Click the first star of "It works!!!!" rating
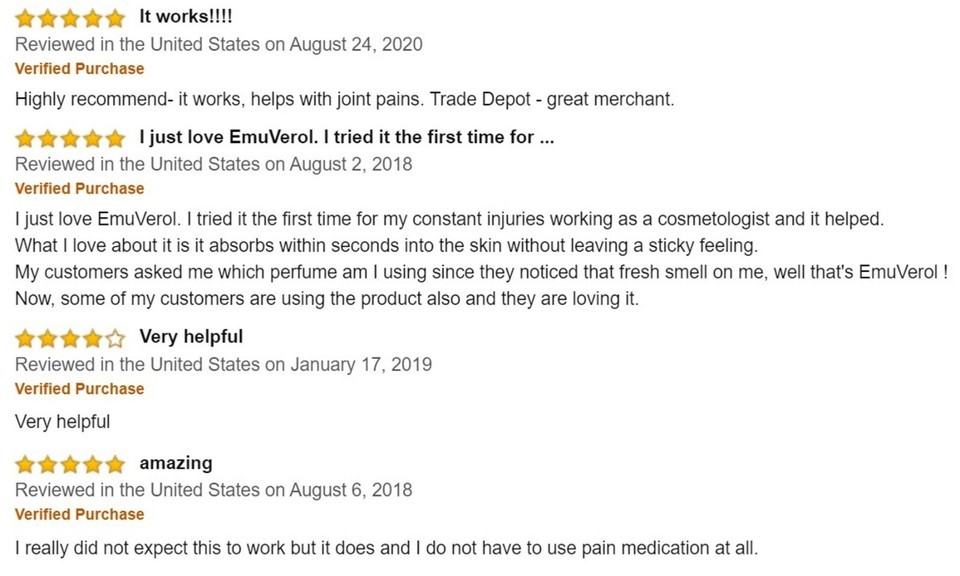960x576 pixels. (25, 18)
